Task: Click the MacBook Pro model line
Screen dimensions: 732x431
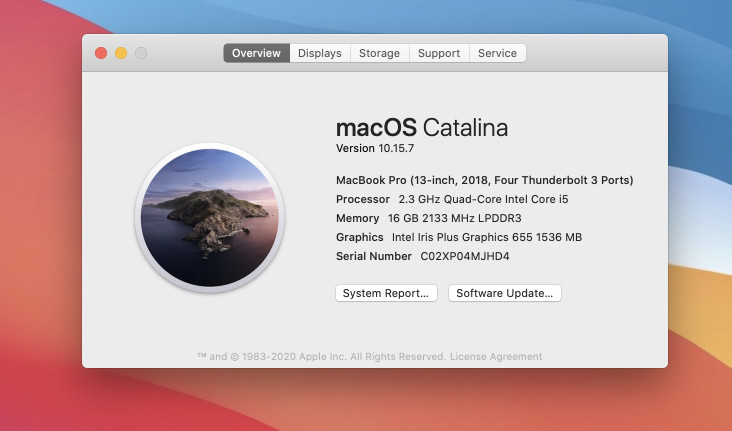Action: pos(485,180)
